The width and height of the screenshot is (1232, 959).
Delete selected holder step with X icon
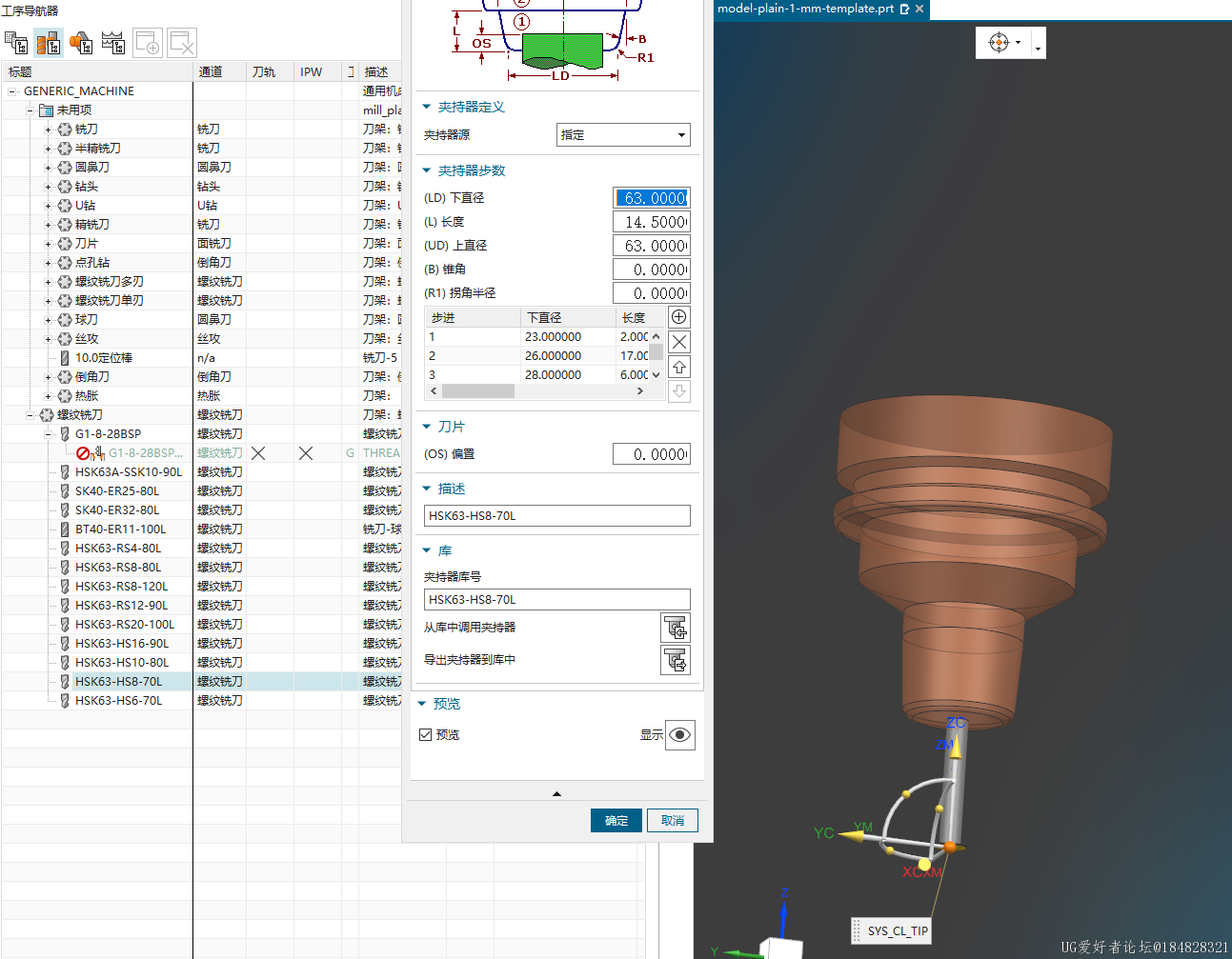679,342
